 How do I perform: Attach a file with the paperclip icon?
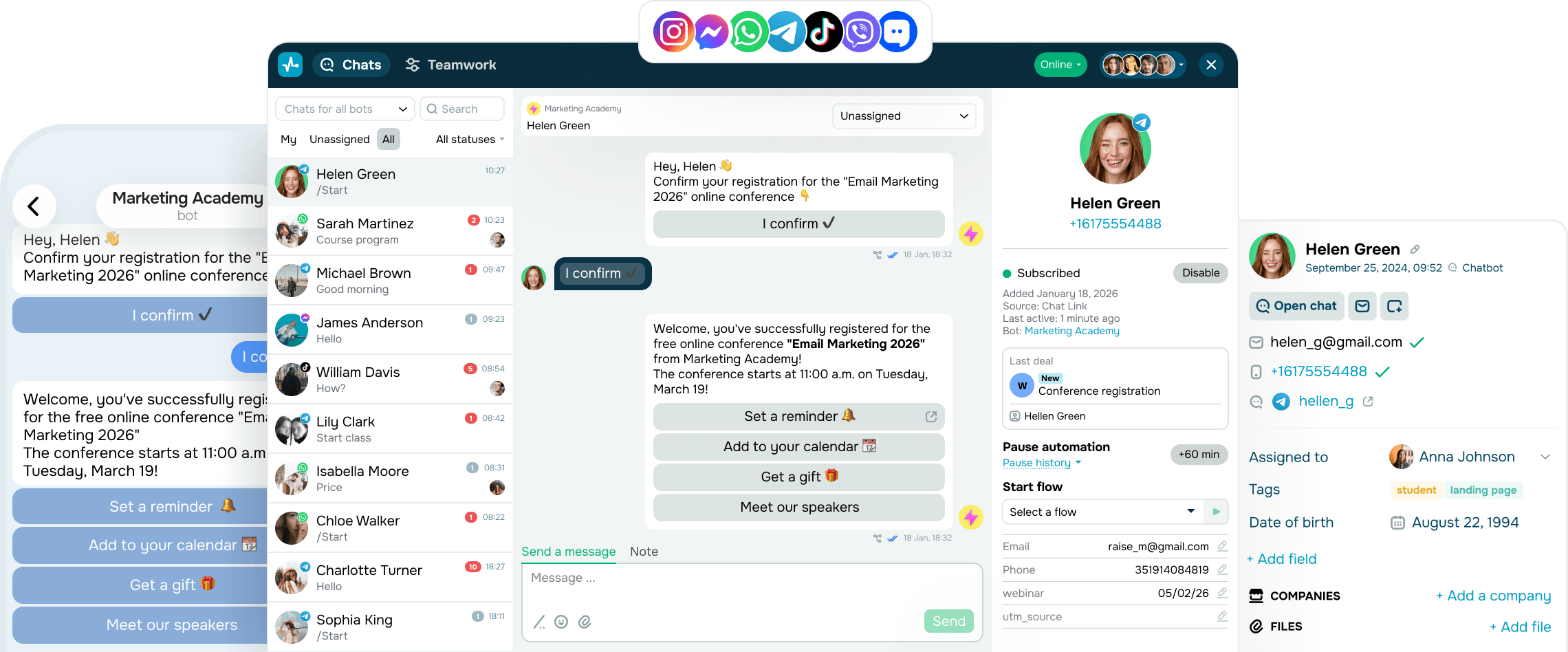[x=585, y=621]
